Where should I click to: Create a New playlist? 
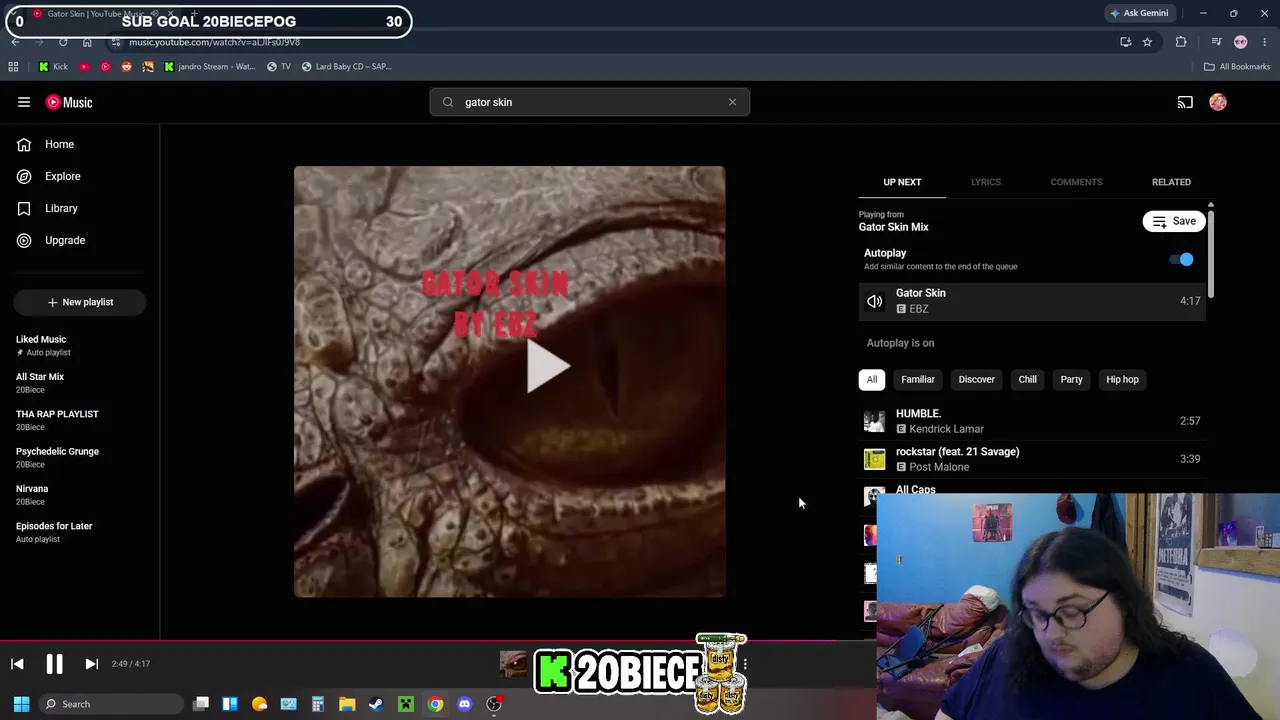pyautogui.click(x=80, y=302)
